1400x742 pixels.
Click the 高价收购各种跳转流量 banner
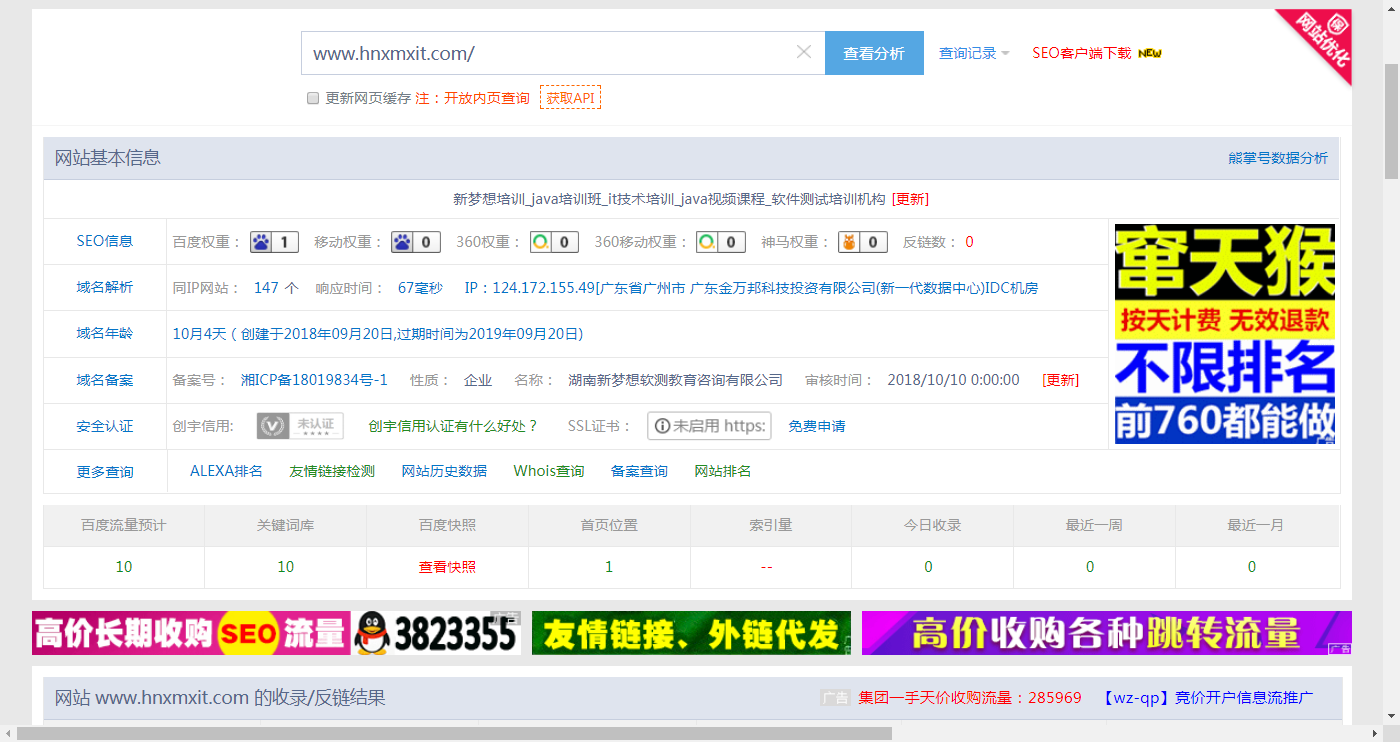click(1107, 633)
